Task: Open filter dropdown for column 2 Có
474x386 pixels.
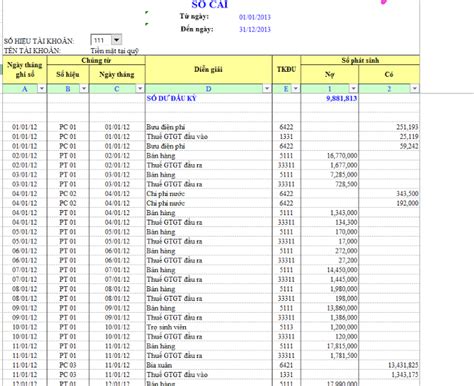Action: (414, 89)
